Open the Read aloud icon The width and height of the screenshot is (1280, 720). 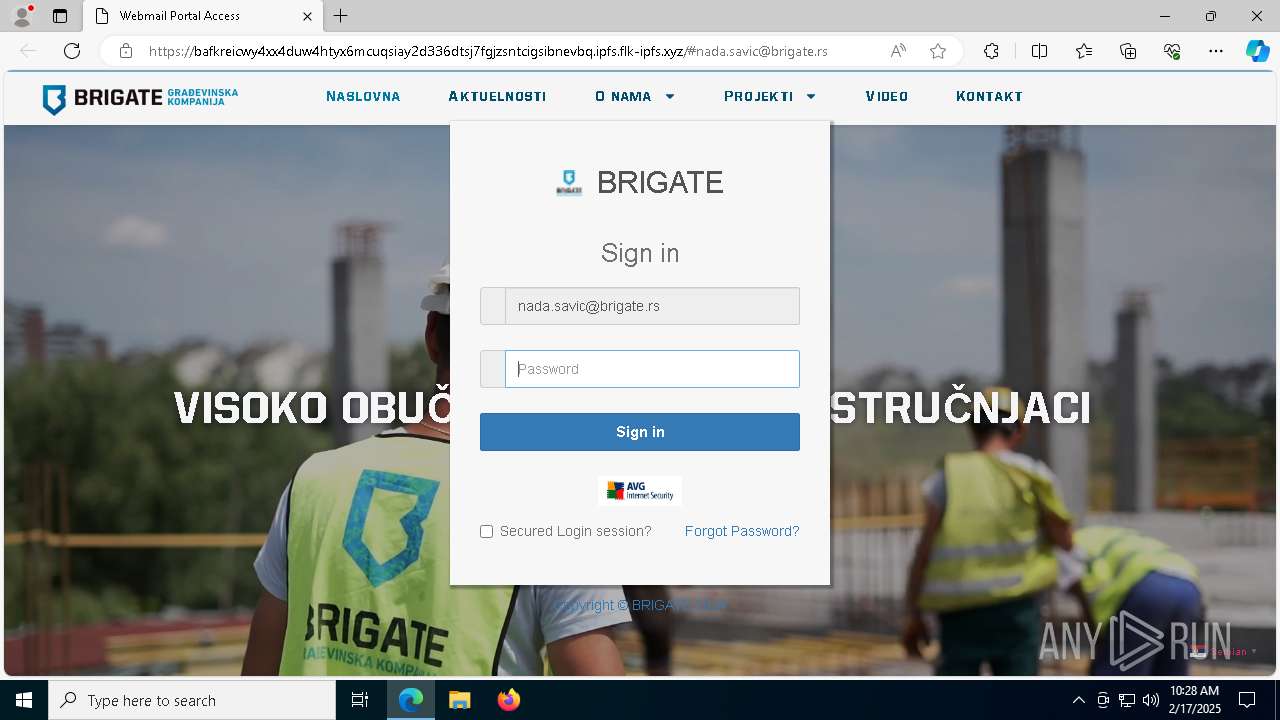(x=898, y=51)
